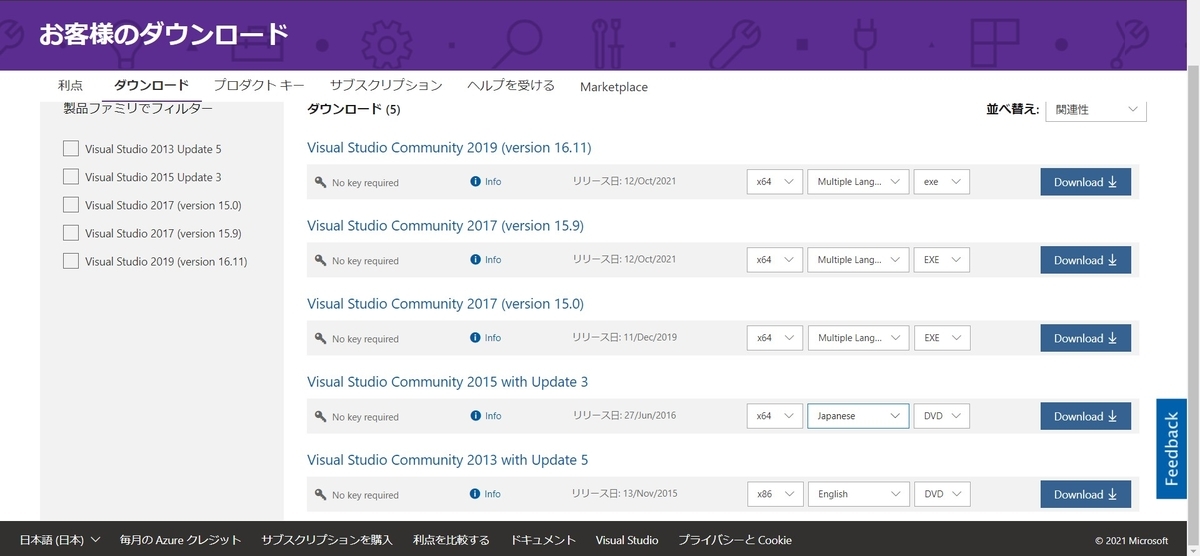
Task: Open the Visual Studio Community 2019 (version 16.11) title link
Action: pyautogui.click(x=449, y=148)
